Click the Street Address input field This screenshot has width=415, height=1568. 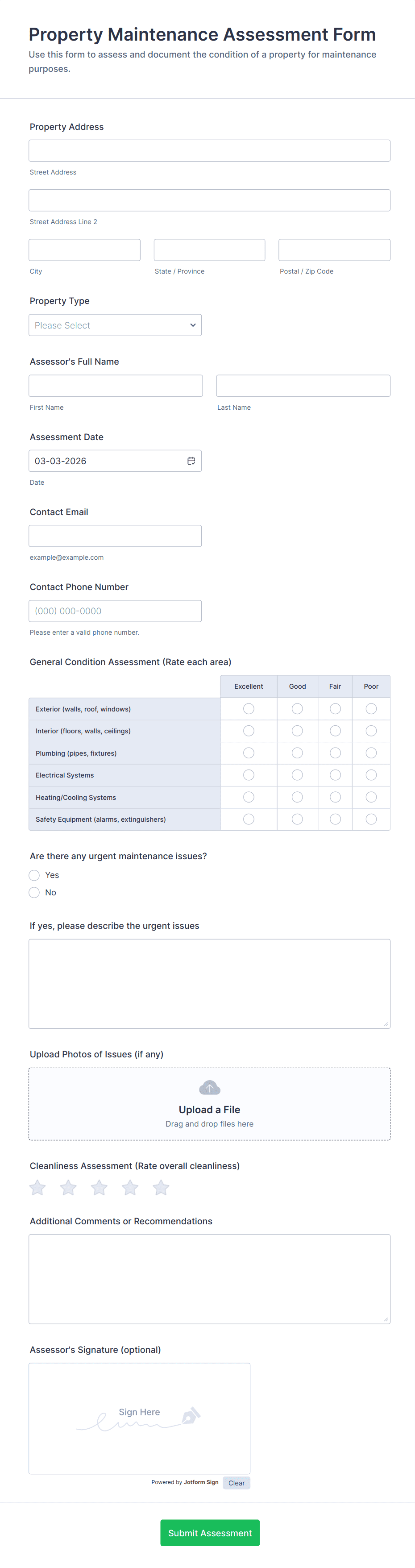(209, 151)
